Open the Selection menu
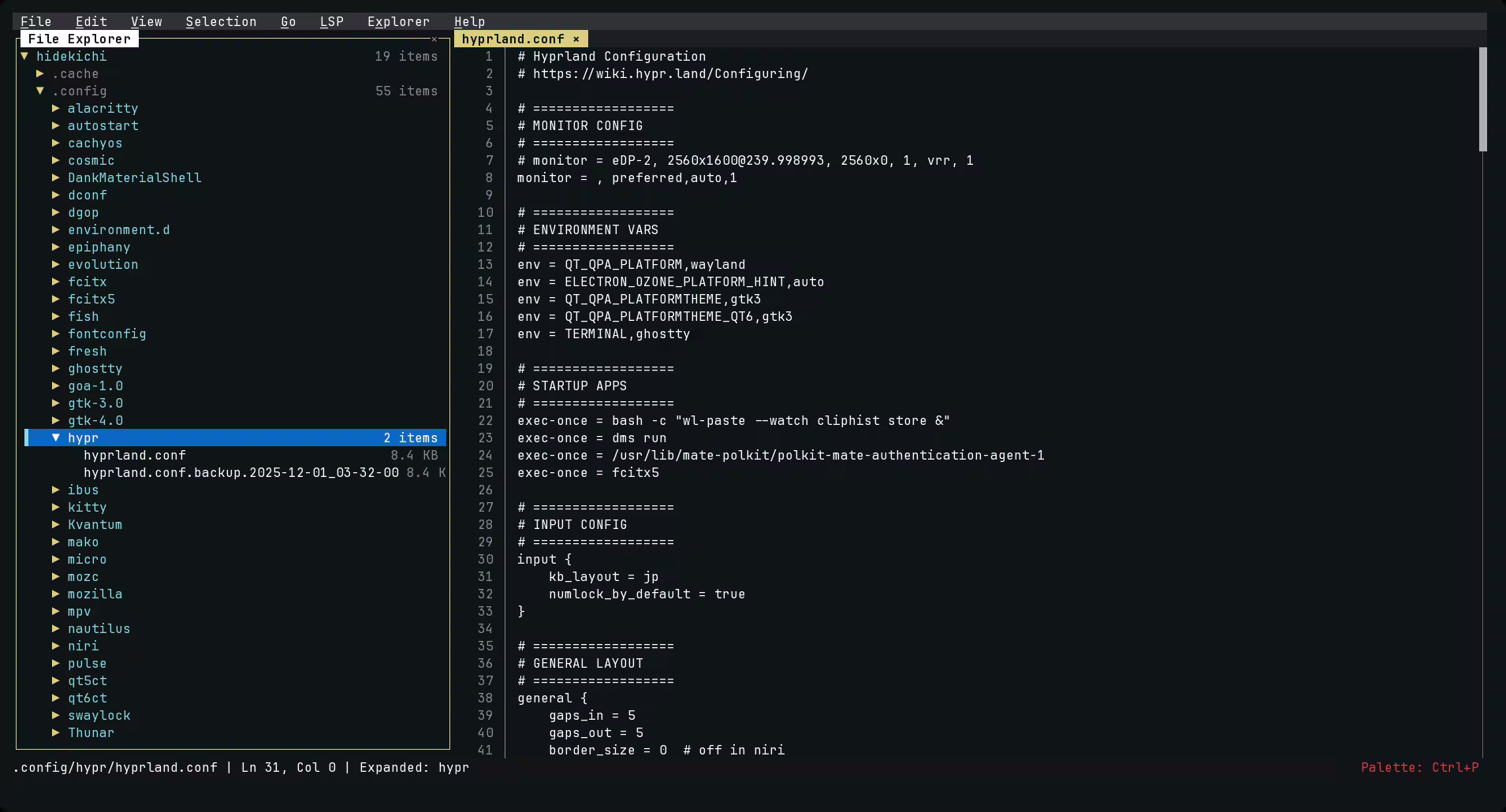 point(221,21)
